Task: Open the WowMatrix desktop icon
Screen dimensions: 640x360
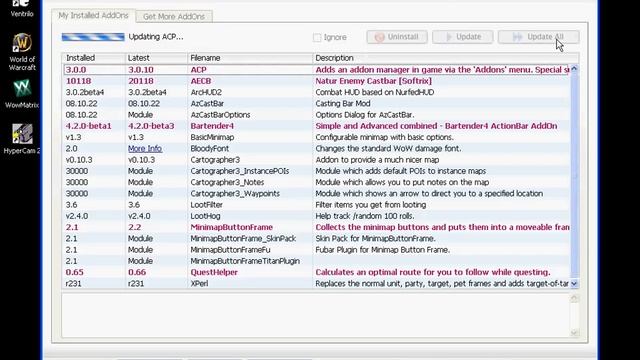Action: tap(22, 94)
